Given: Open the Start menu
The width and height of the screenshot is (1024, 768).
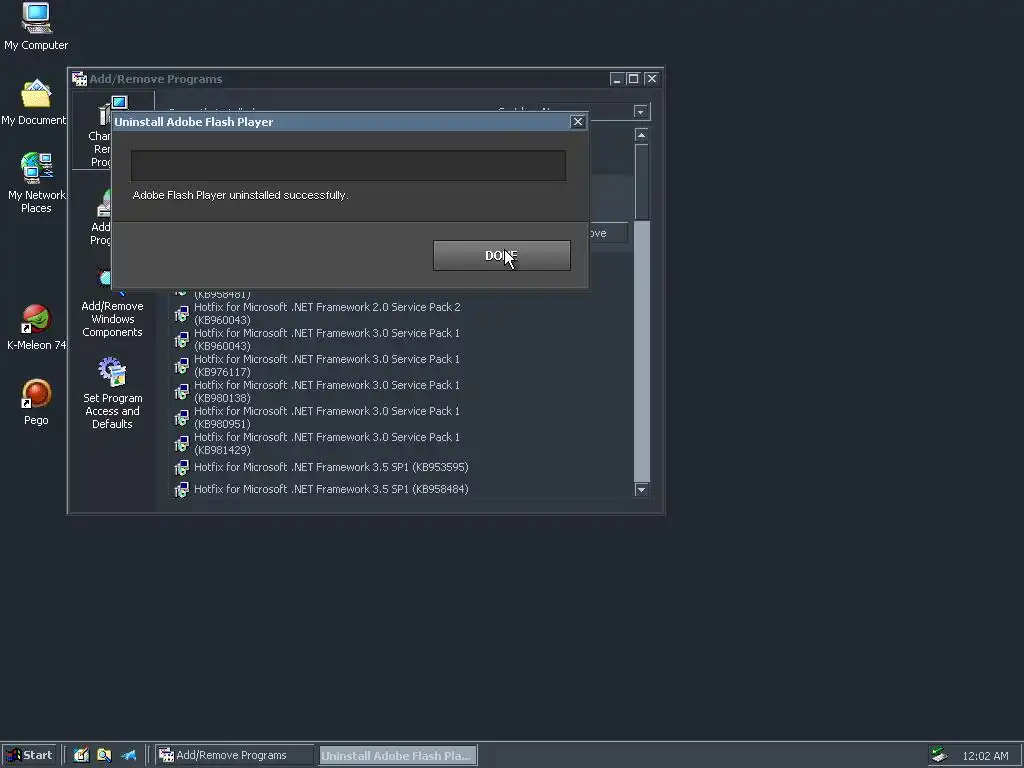Looking at the screenshot, I should pyautogui.click(x=29, y=756).
